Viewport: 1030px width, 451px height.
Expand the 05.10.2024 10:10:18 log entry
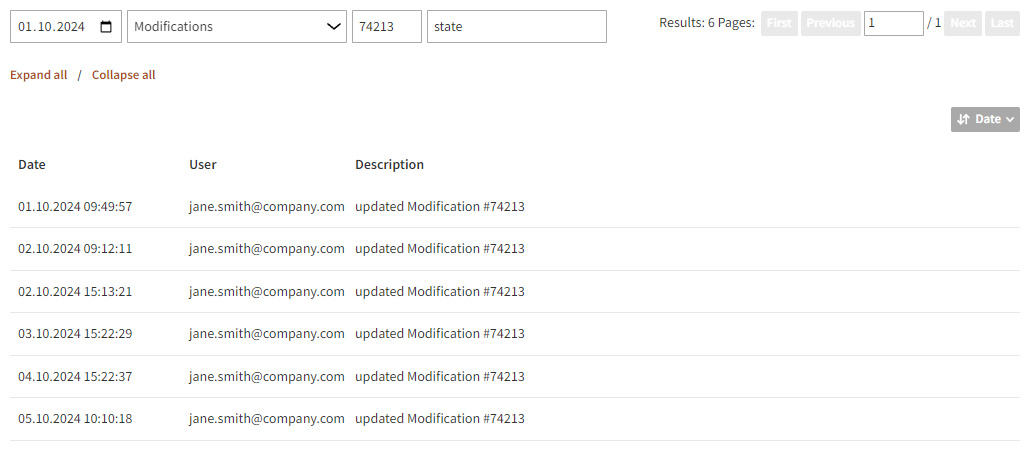[75, 419]
